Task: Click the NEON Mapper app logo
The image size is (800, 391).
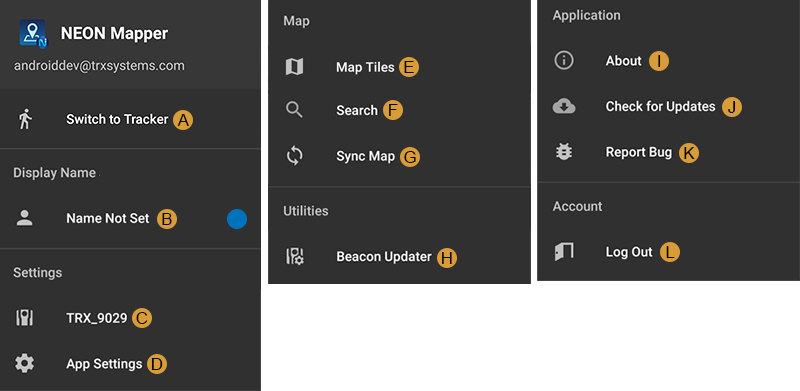Action: click(x=33, y=33)
